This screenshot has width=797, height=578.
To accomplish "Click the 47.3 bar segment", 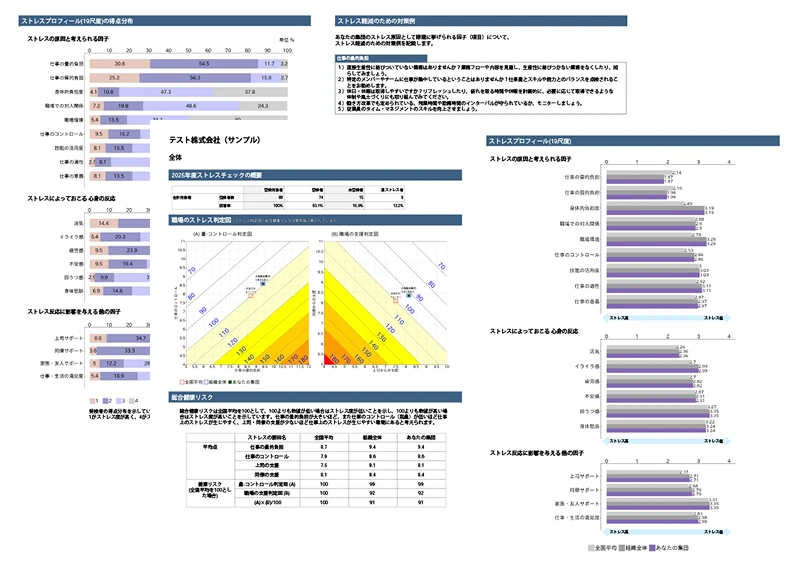I will click(166, 92).
